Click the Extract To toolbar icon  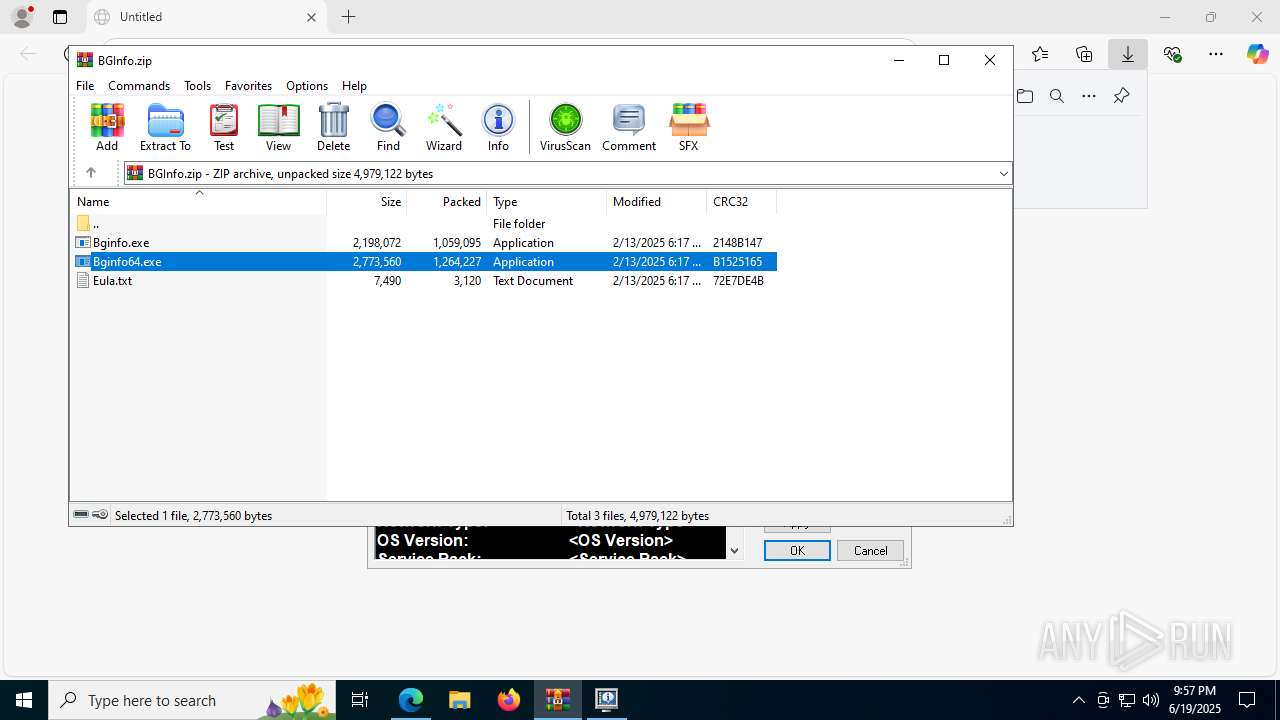pyautogui.click(x=165, y=127)
